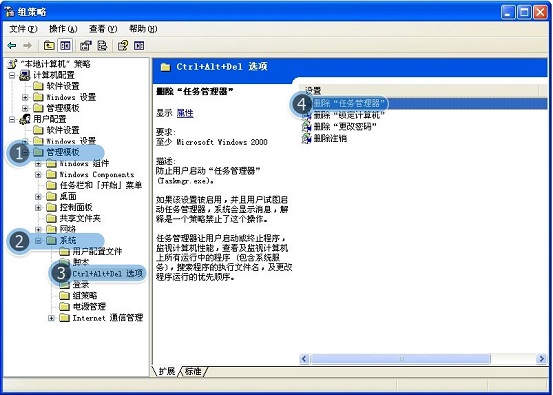Open the 操作(A) menu

[x=63, y=29]
